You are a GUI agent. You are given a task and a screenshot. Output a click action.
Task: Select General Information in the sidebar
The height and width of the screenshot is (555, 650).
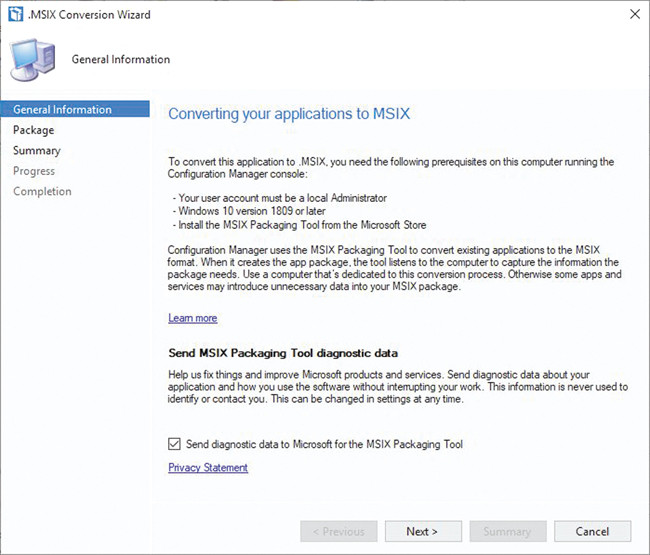(x=62, y=109)
